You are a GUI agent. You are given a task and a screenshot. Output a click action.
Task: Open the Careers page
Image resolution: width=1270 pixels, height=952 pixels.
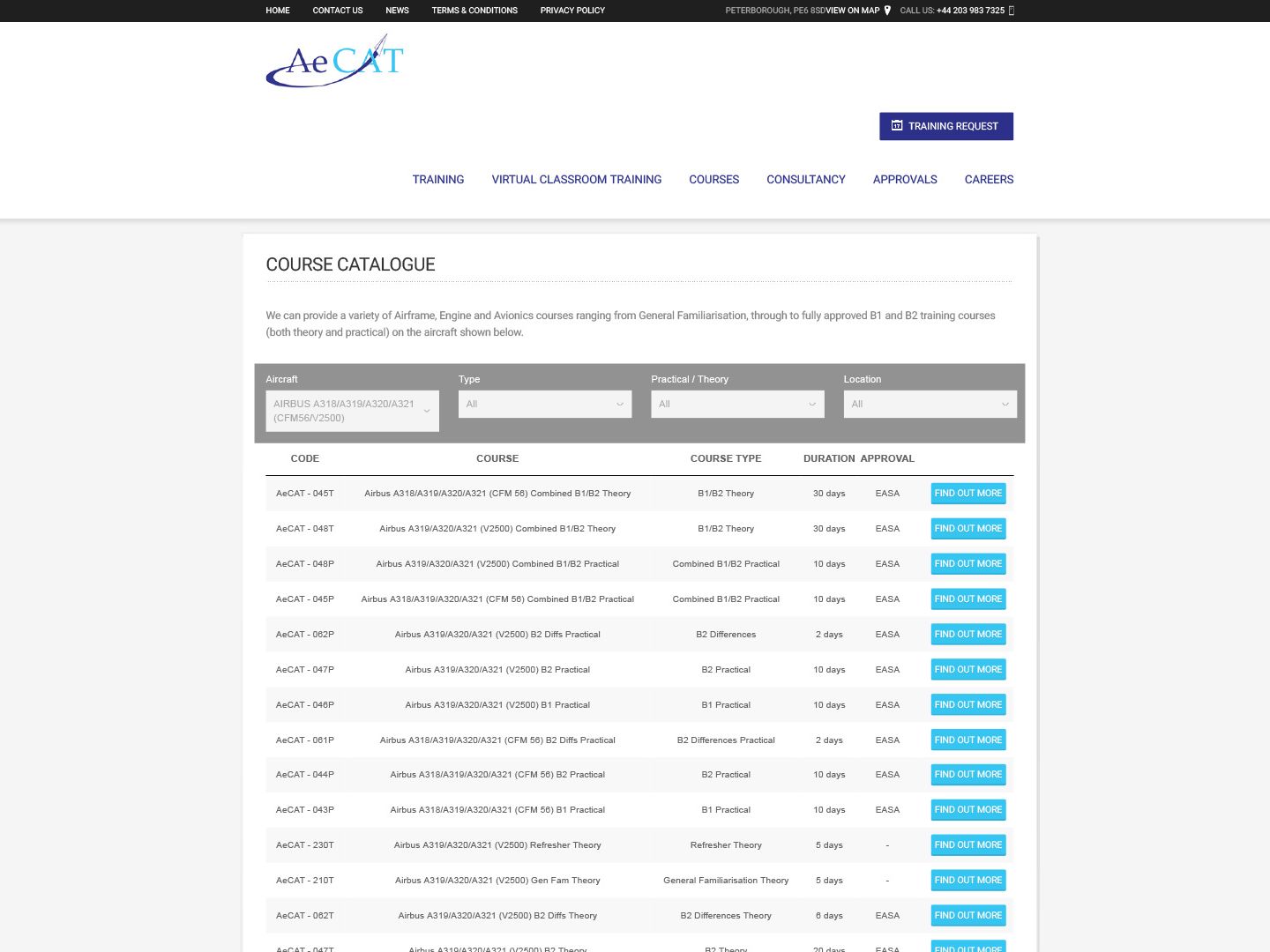989,179
